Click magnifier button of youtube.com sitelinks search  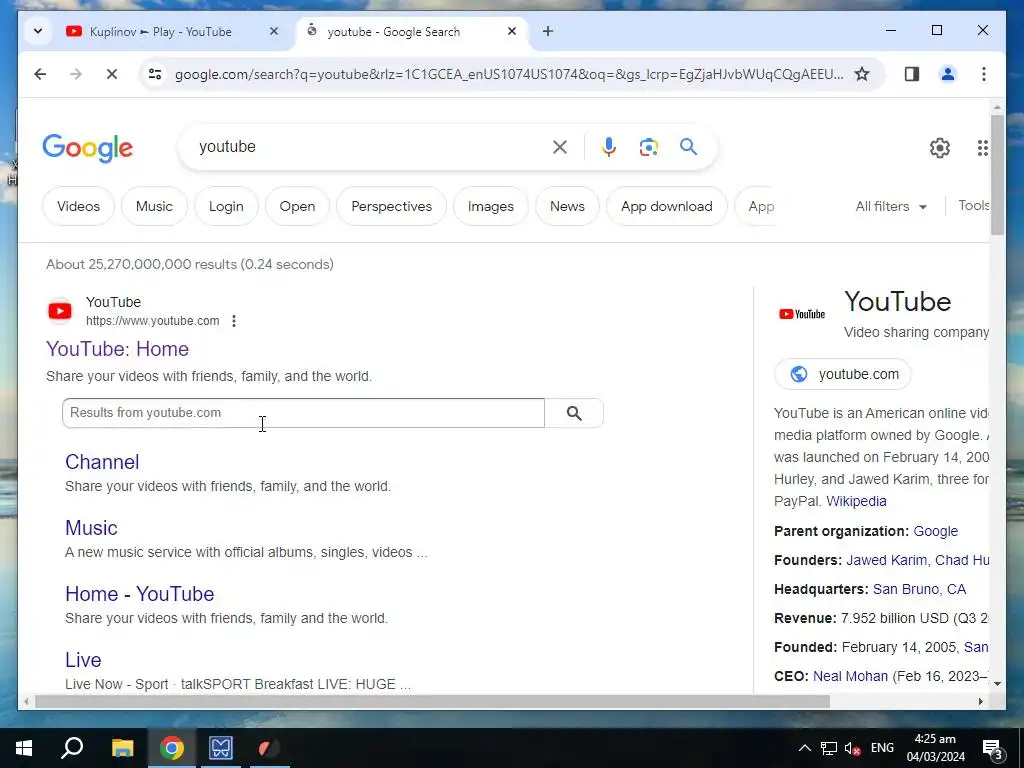(x=574, y=413)
